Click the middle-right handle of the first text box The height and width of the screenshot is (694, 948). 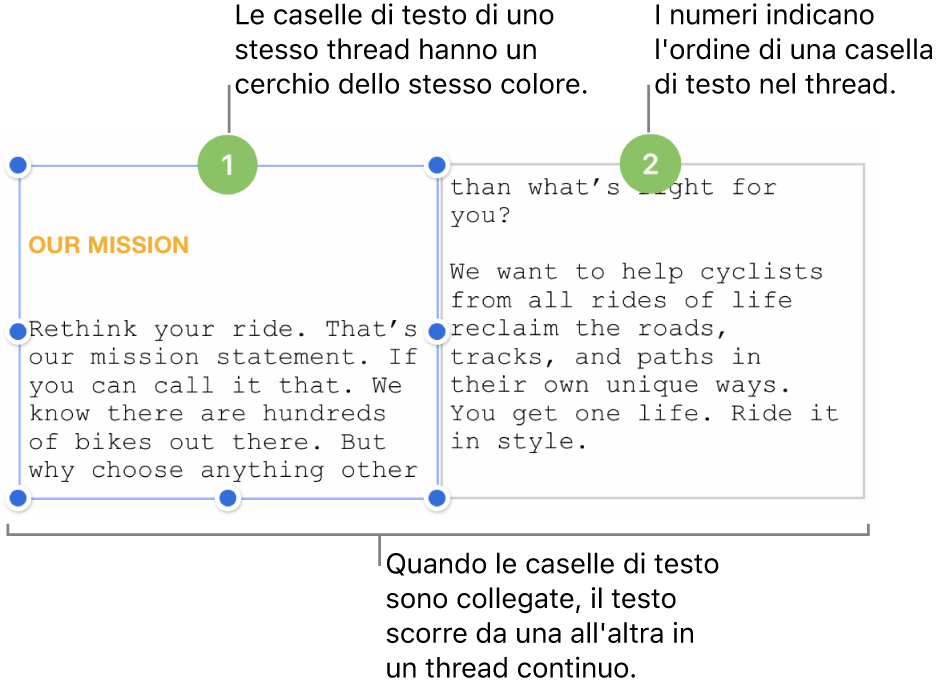coord(437,329)
